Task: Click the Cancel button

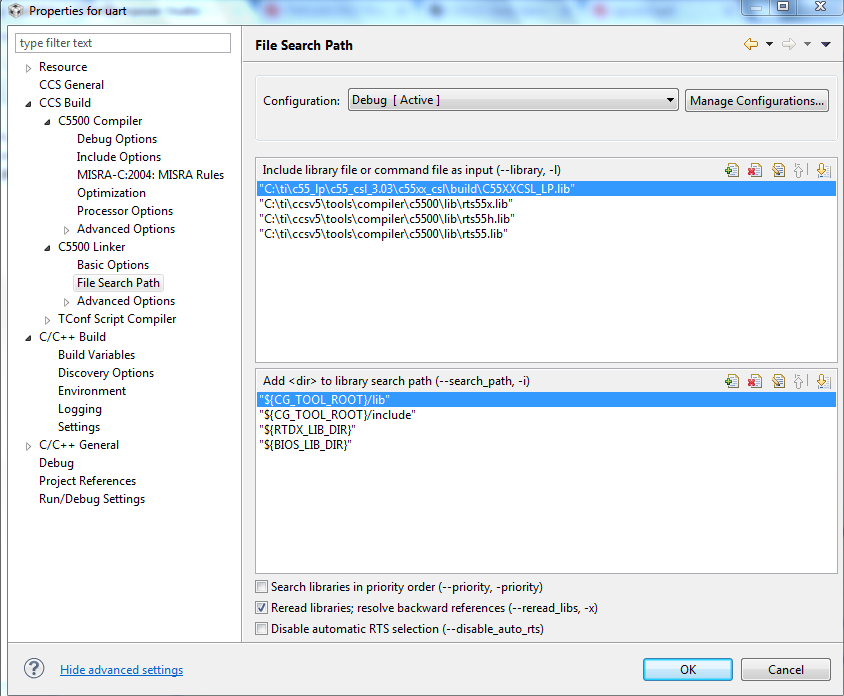Action: (x=785, y=669)
